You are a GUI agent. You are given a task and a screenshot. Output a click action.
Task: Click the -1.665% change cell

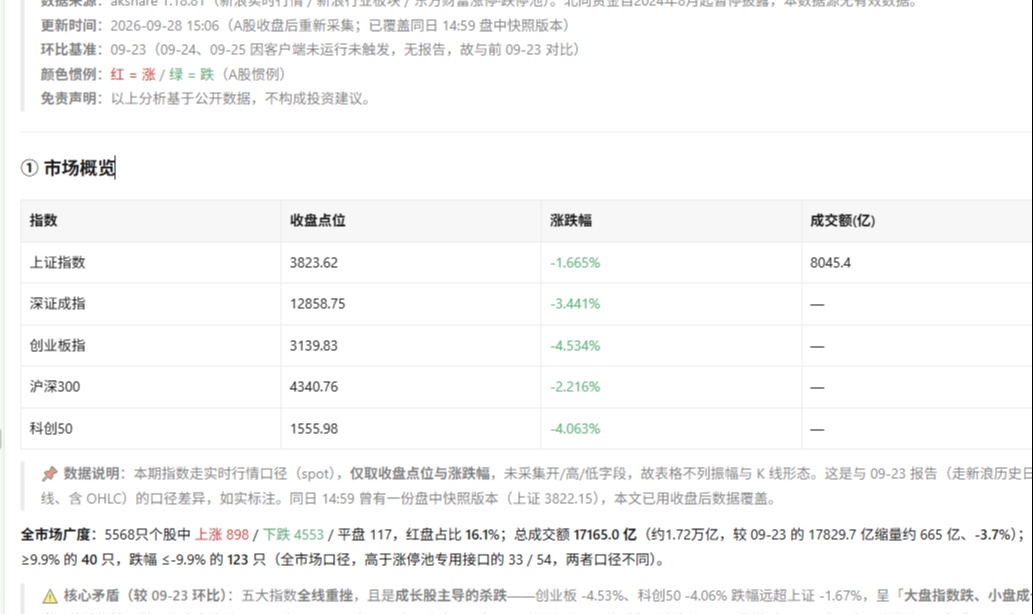[x=575, y=262]
